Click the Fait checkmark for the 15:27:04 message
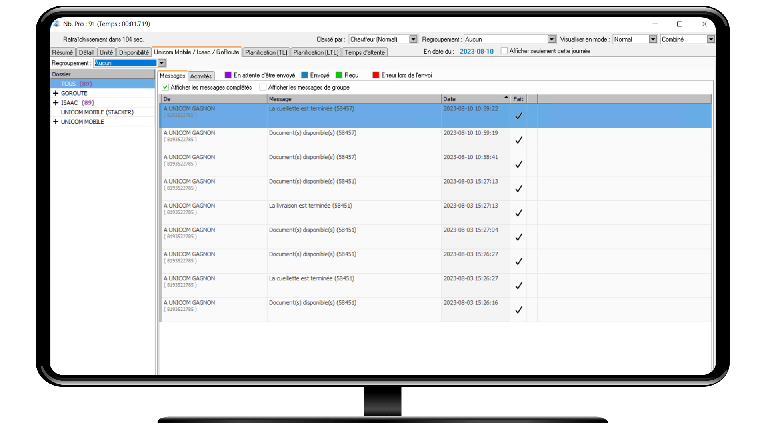 (519, 237)
